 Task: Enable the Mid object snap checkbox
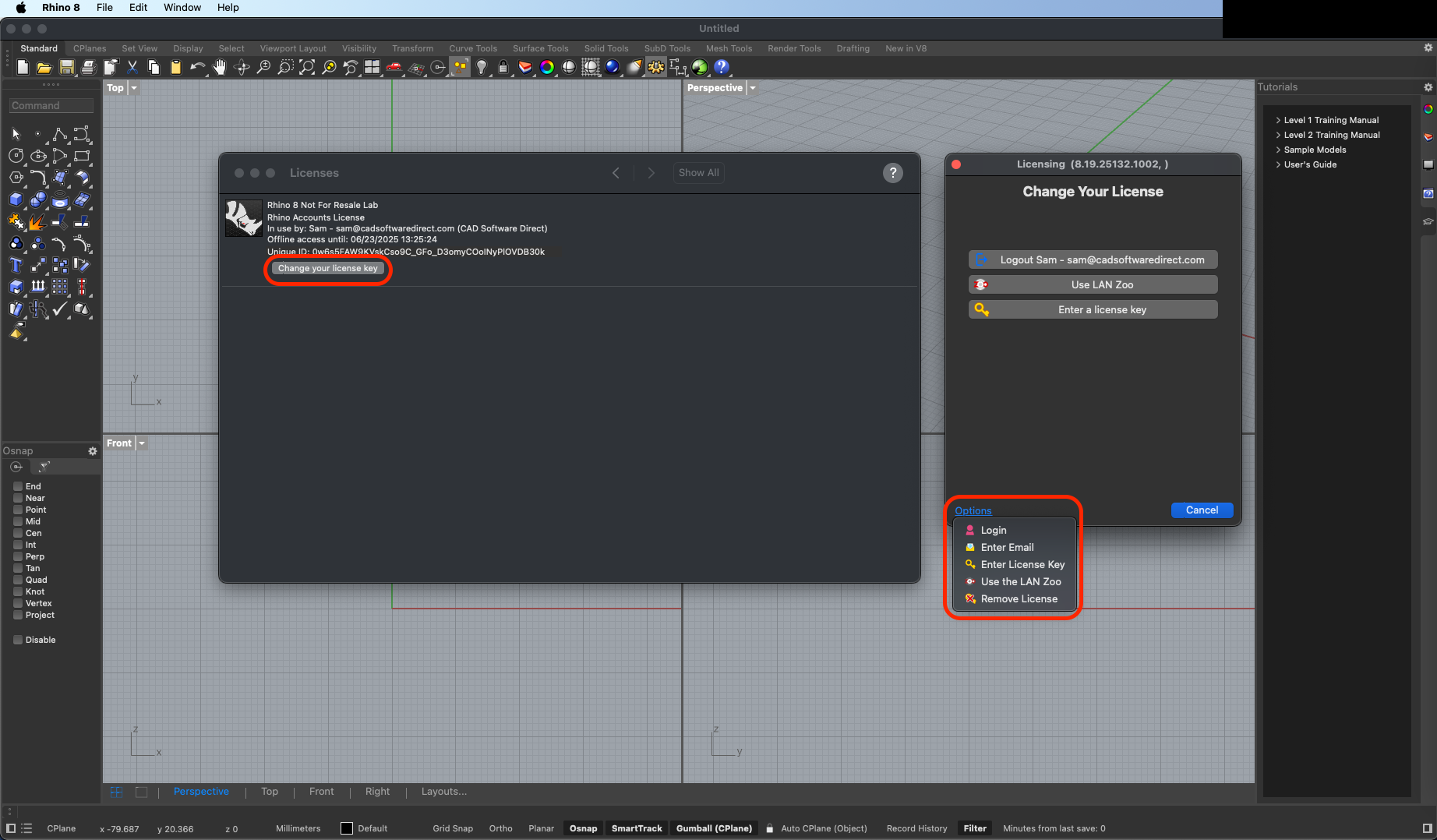[18, 521]
